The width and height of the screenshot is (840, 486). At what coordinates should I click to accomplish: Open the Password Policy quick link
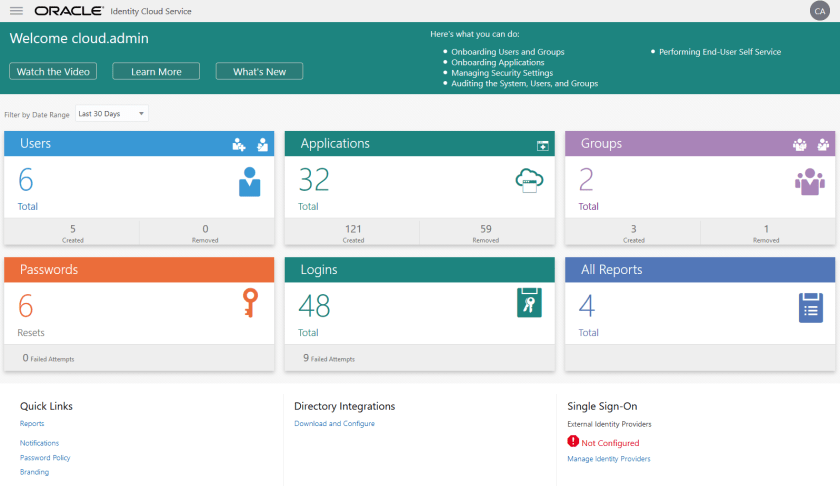click(45, 458)
